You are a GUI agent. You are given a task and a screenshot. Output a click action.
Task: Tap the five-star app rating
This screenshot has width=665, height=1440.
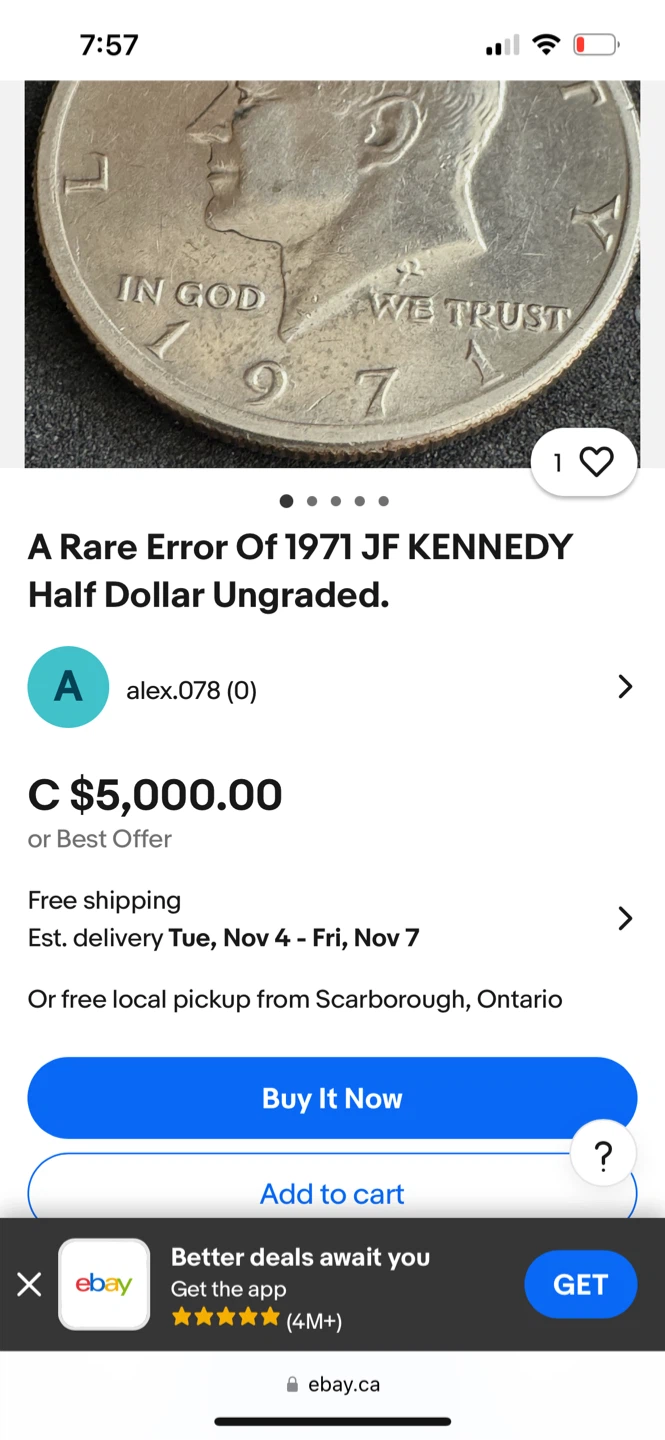click(226, 1317)
